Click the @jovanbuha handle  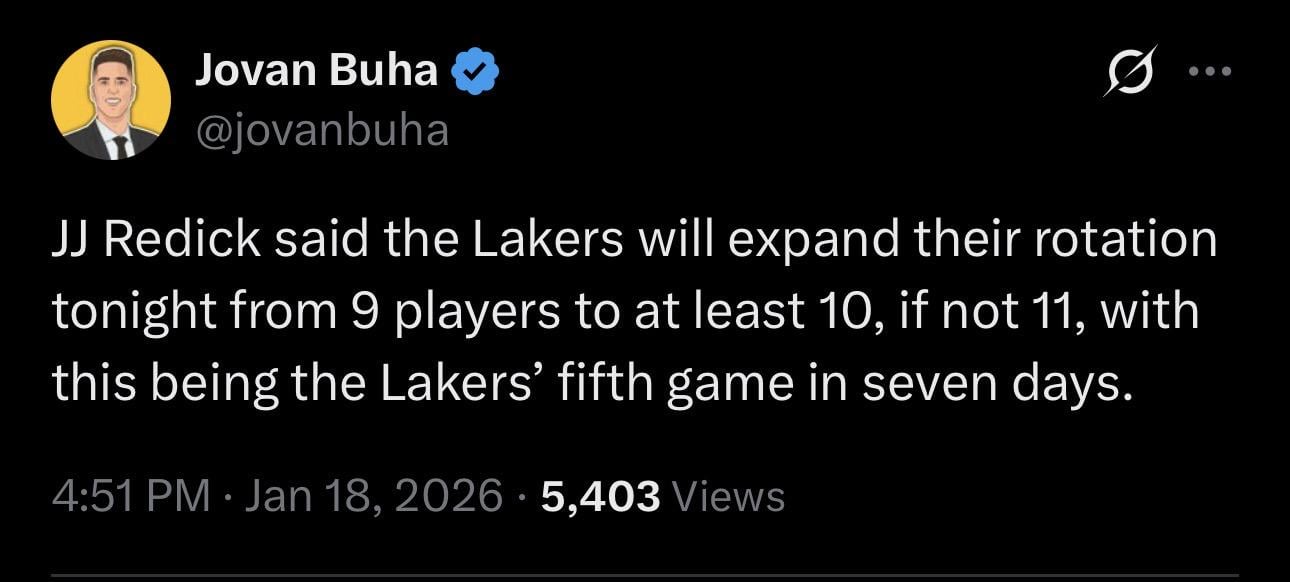tap(318, 128)
